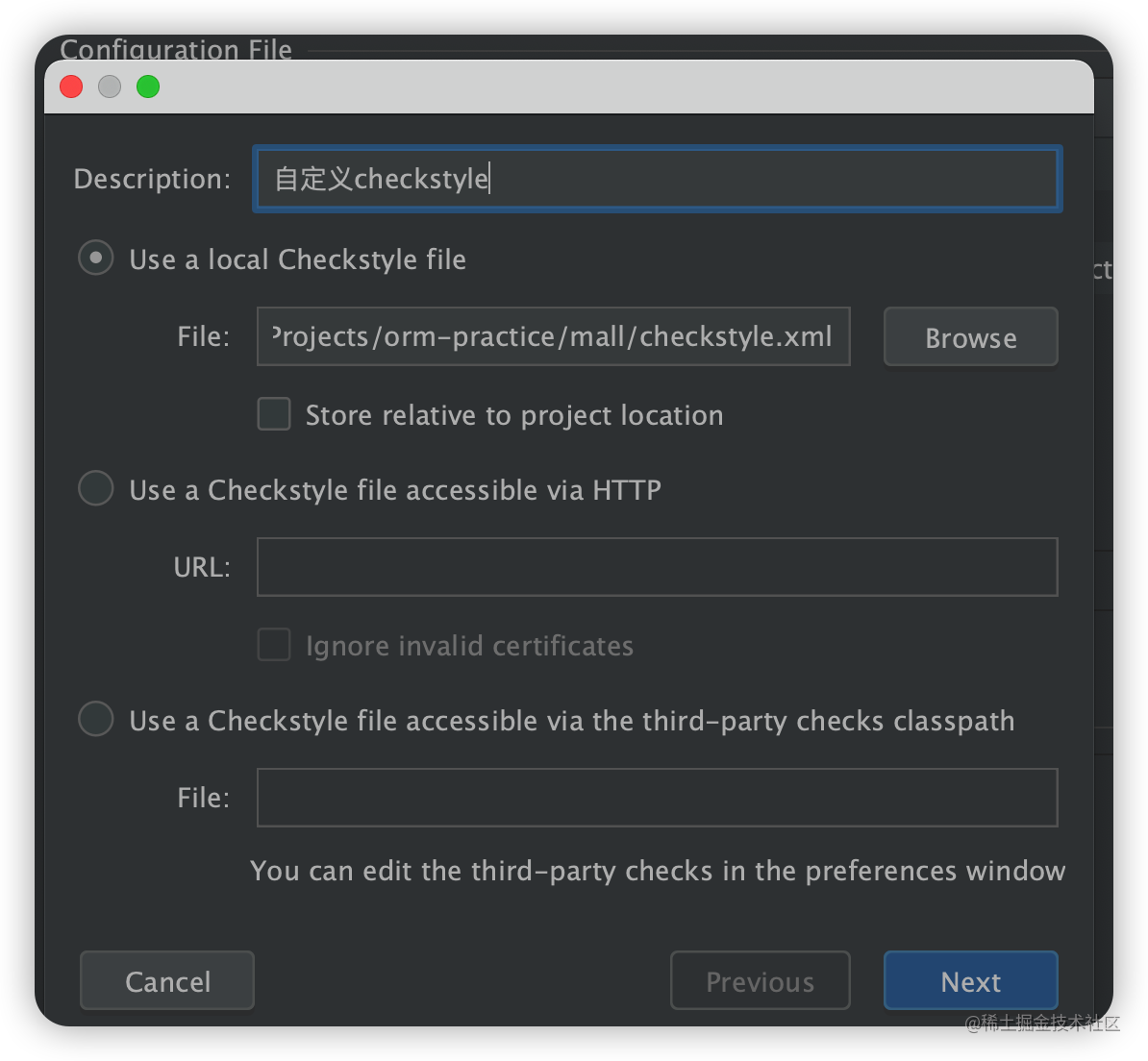Click the red close window button
The image size is (1148, 1061).
pos(71,86)
